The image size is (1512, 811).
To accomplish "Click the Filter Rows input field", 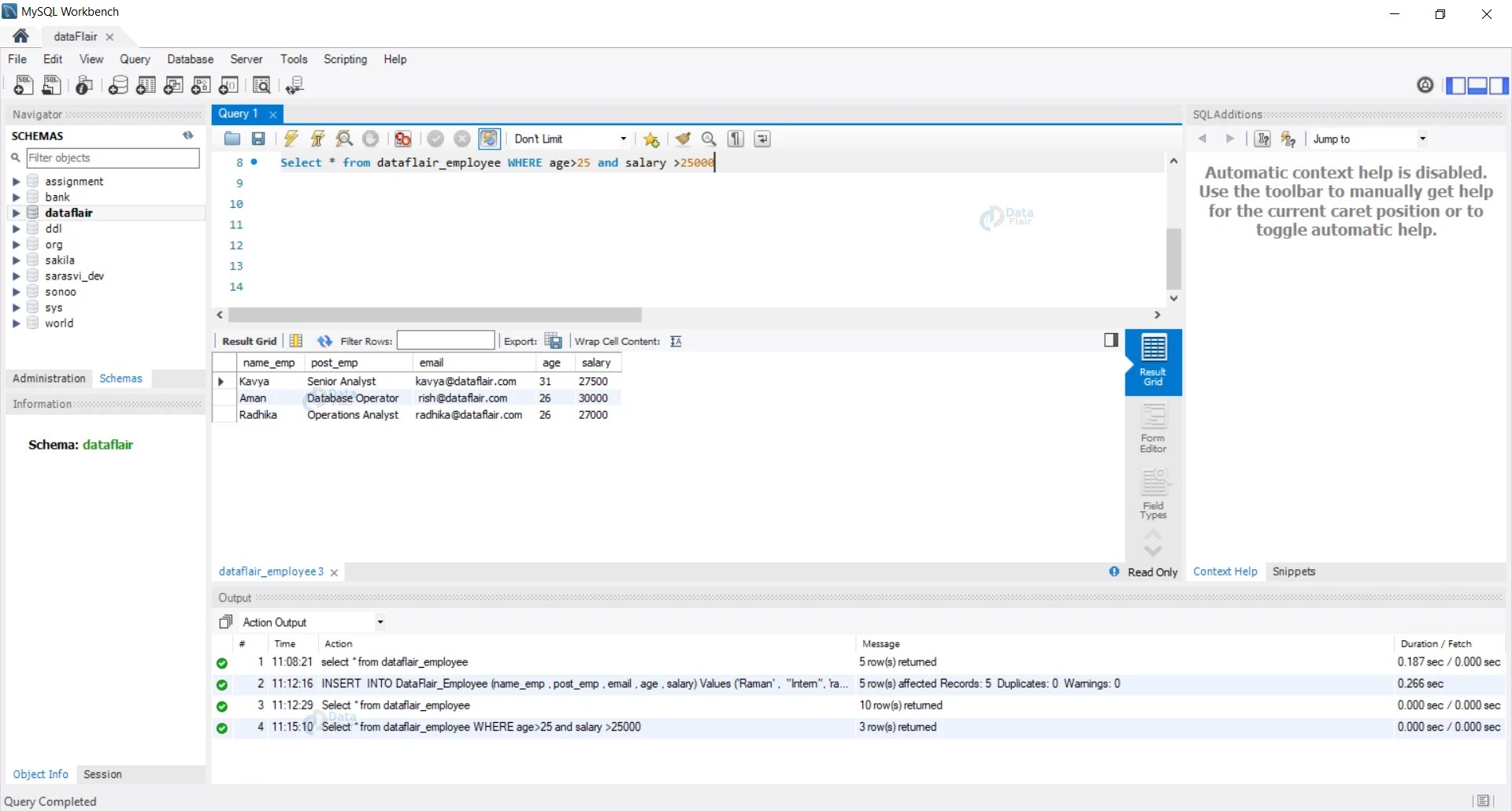I will pos(446,340).
